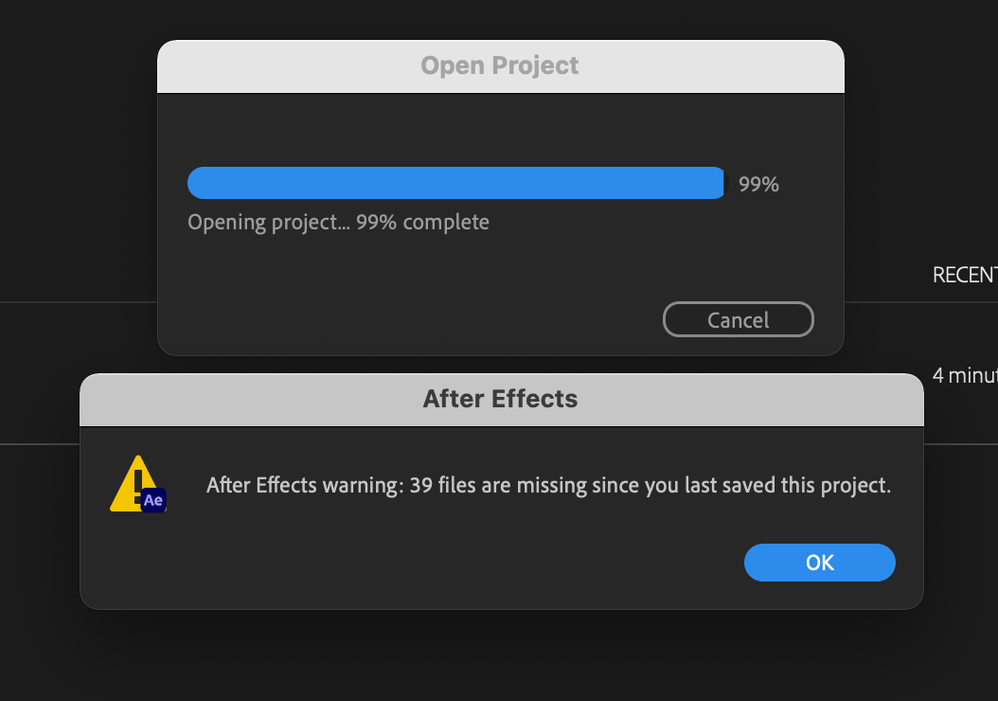The image size is (998, 701).
Task: Click the yellow warning triangle icon
Action: (x=137, y=484)
